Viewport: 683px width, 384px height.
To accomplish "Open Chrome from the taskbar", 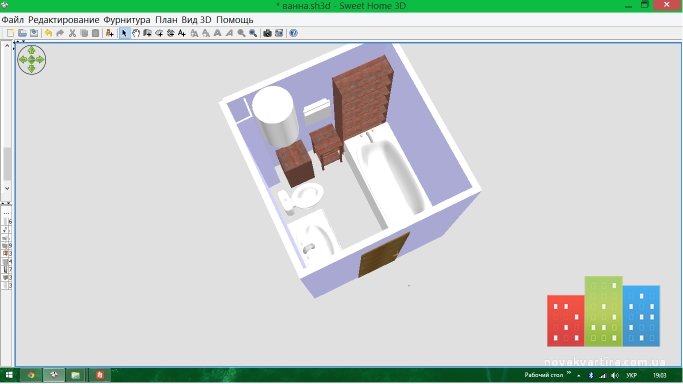I will 31,375.
